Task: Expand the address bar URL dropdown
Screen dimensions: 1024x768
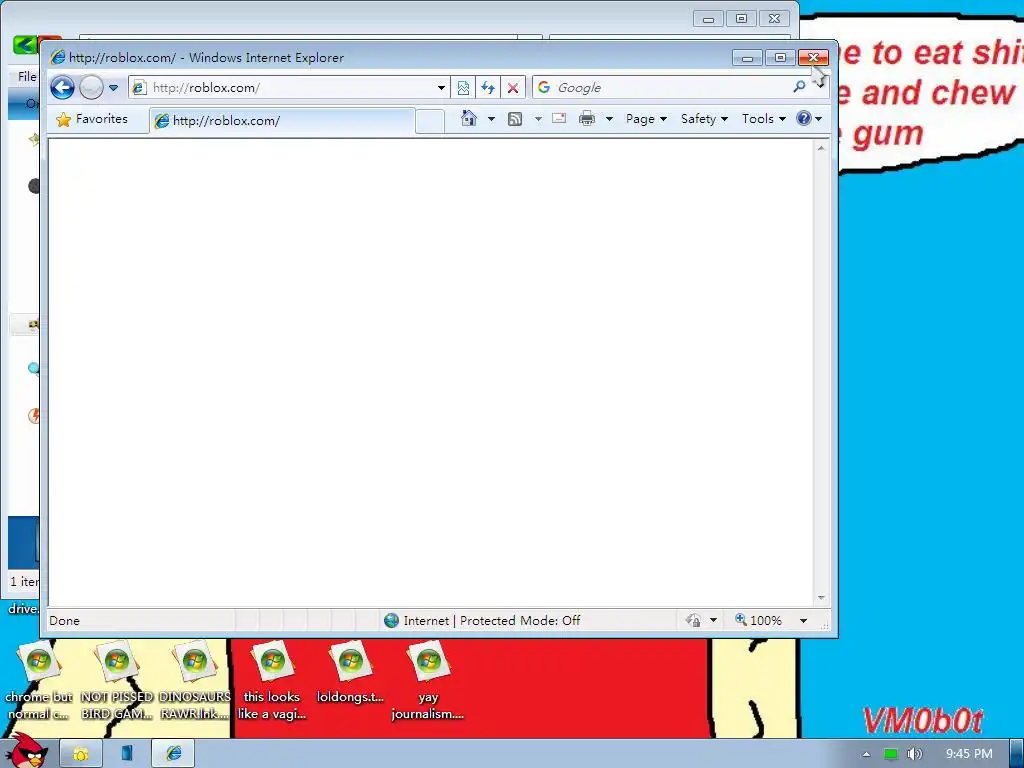Action: click(x=441, y=88)
